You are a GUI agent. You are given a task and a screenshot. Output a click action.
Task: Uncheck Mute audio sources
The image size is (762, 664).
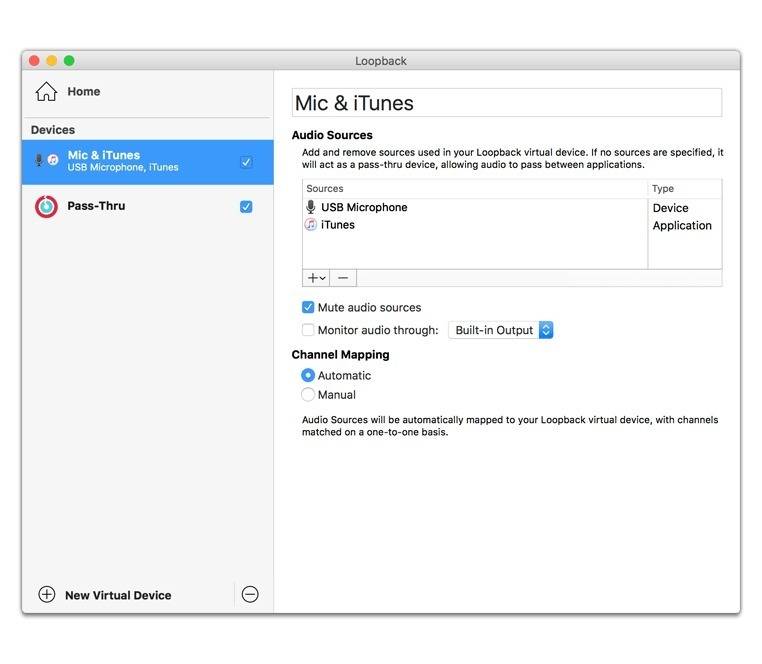click(x=308, y=307)
